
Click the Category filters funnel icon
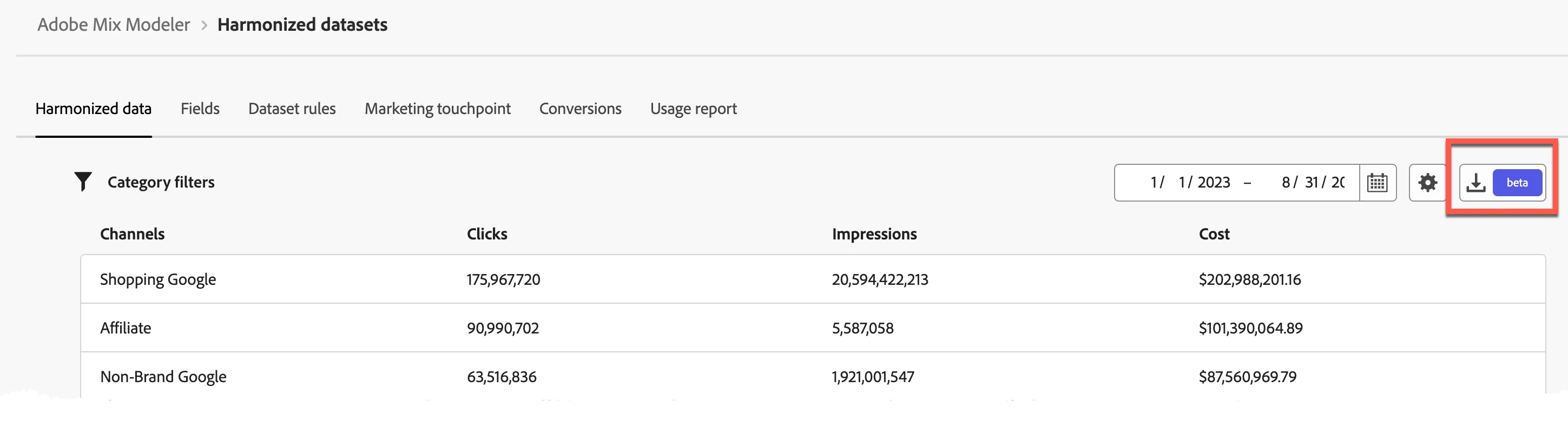[x=83, y=181]
